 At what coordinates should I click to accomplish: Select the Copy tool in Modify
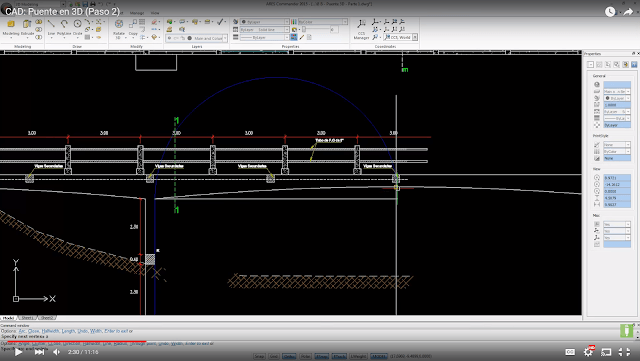coord(133,24)
